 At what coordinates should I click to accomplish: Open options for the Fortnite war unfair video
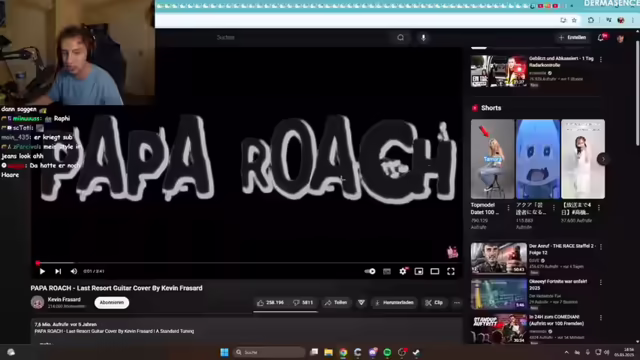click(x=601, y=282)
